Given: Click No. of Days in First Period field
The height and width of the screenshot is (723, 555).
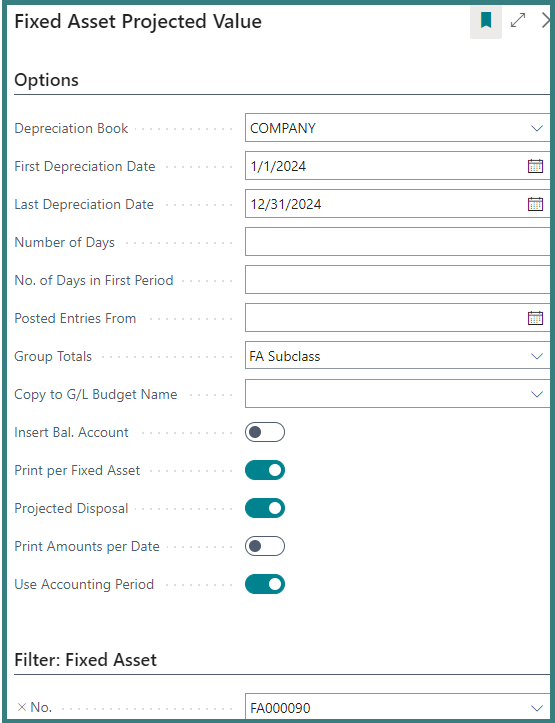Looking at the screenshot, I should [398, 279].
